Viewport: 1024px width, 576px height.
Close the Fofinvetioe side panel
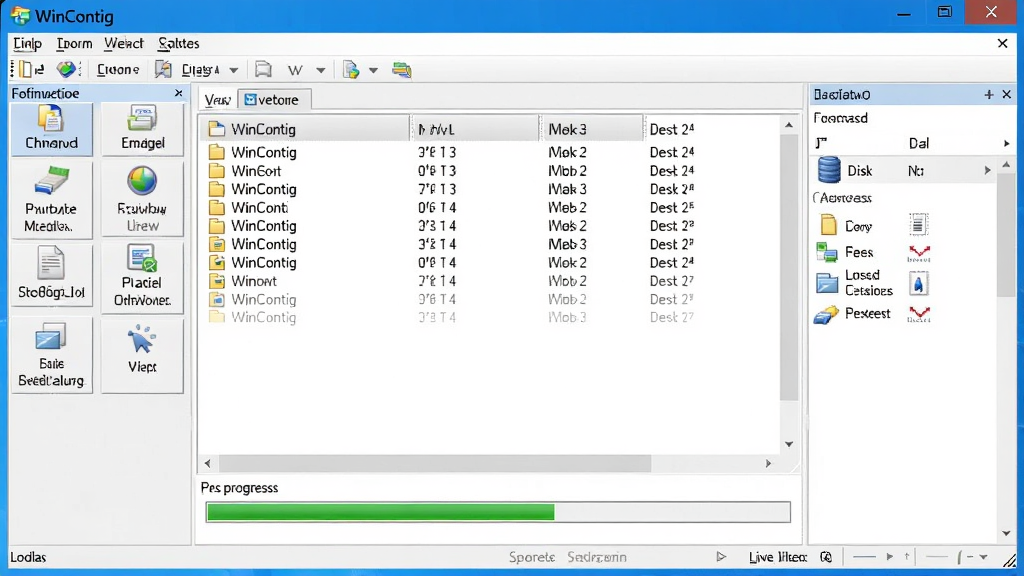coord(179,93)
